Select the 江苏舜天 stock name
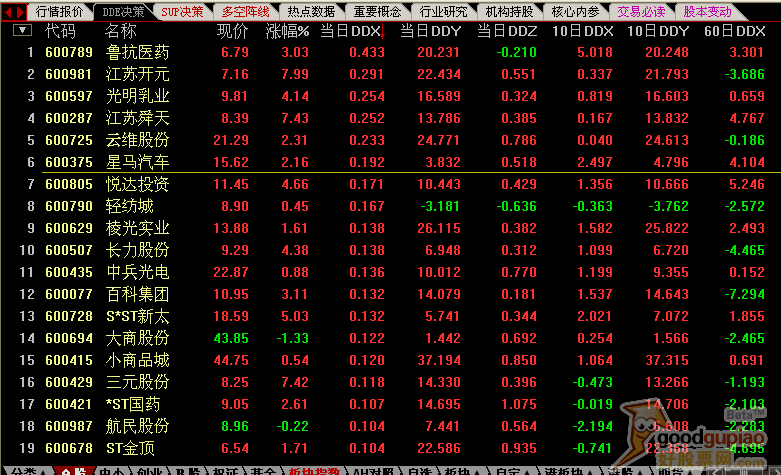Screen dimensions: 781x475 coord(137,118)
